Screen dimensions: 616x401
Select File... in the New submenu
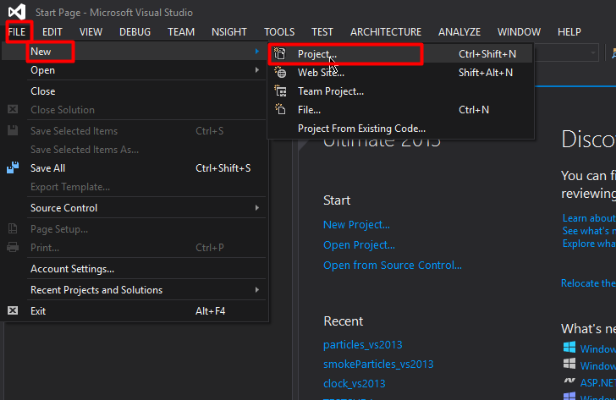tap(401, 110)
